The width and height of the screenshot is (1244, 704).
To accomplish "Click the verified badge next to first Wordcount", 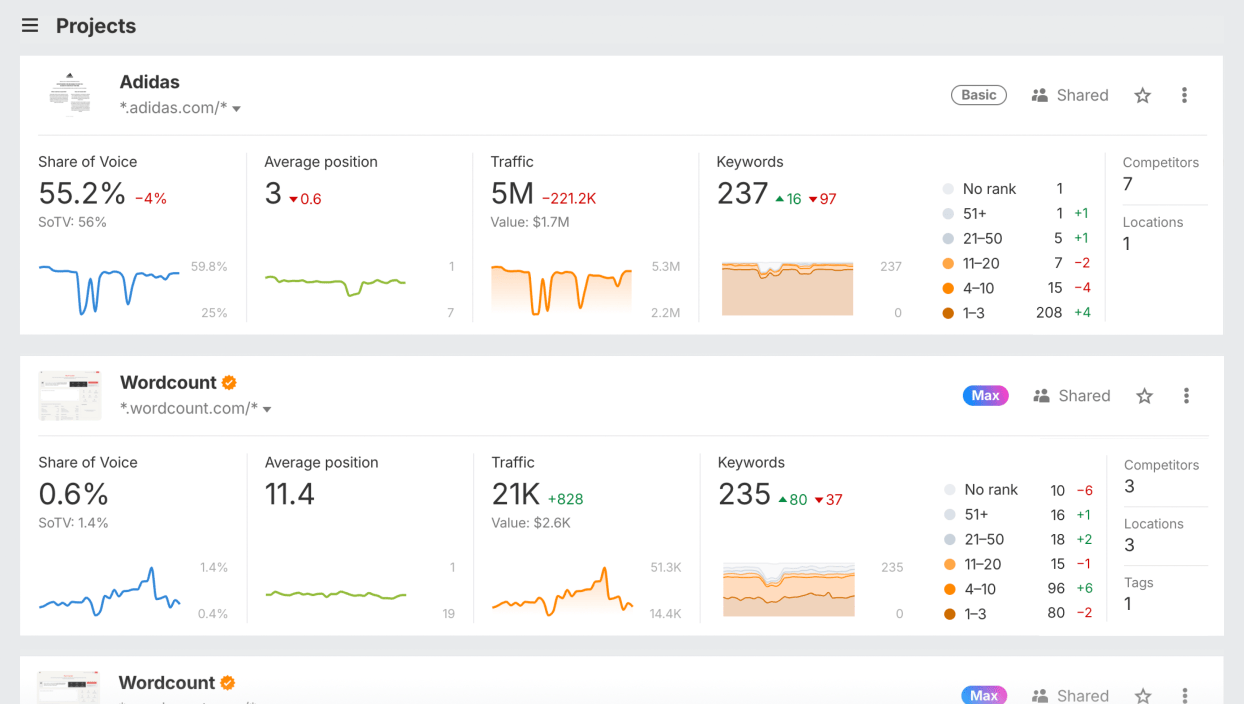I will pyautogui.click(x=229, y=383).
